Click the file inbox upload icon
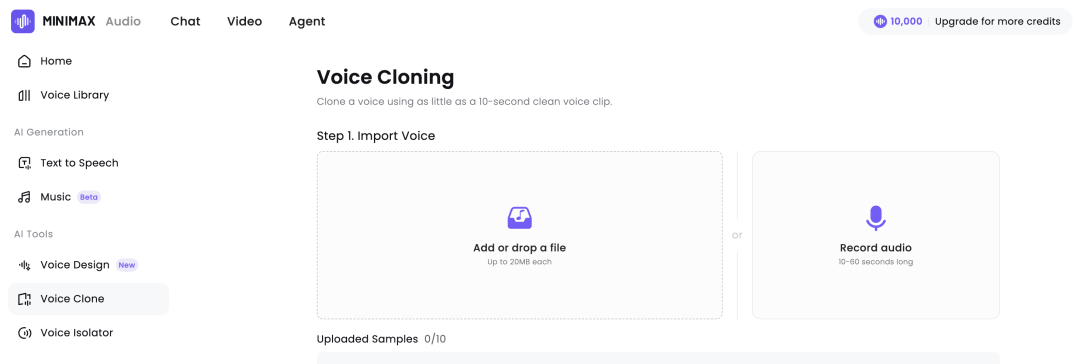 pyautogui.click(x=519, y=218)
